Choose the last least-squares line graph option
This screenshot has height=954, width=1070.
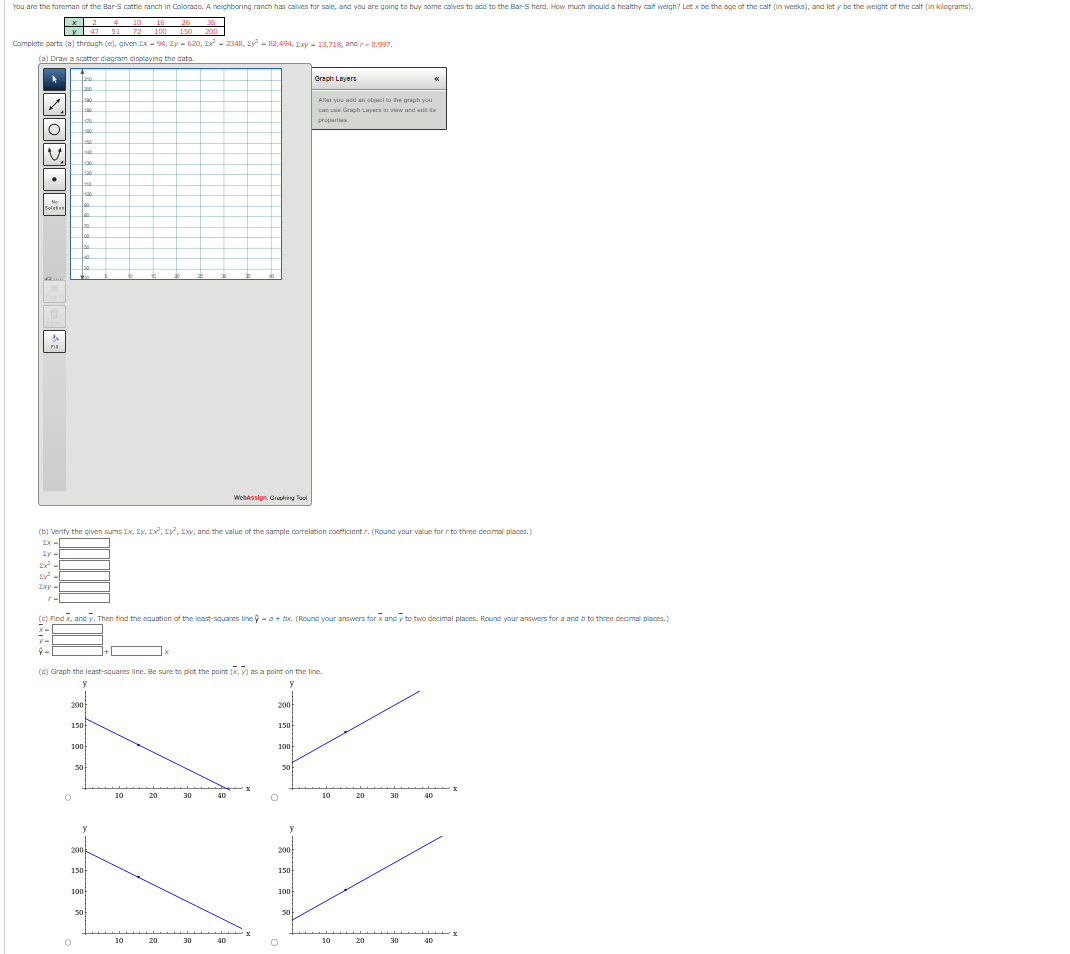273,943
